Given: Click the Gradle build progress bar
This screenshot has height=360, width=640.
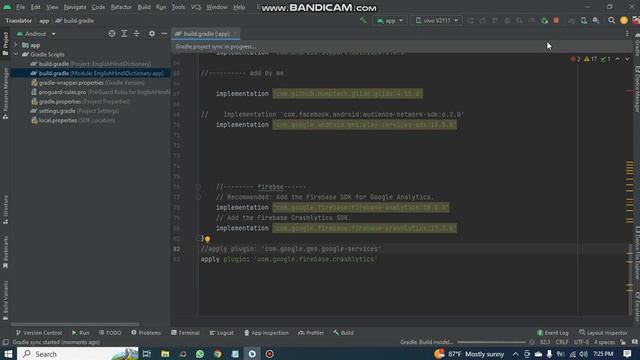Looking at the screenshot, I should (x=491, y=342).
